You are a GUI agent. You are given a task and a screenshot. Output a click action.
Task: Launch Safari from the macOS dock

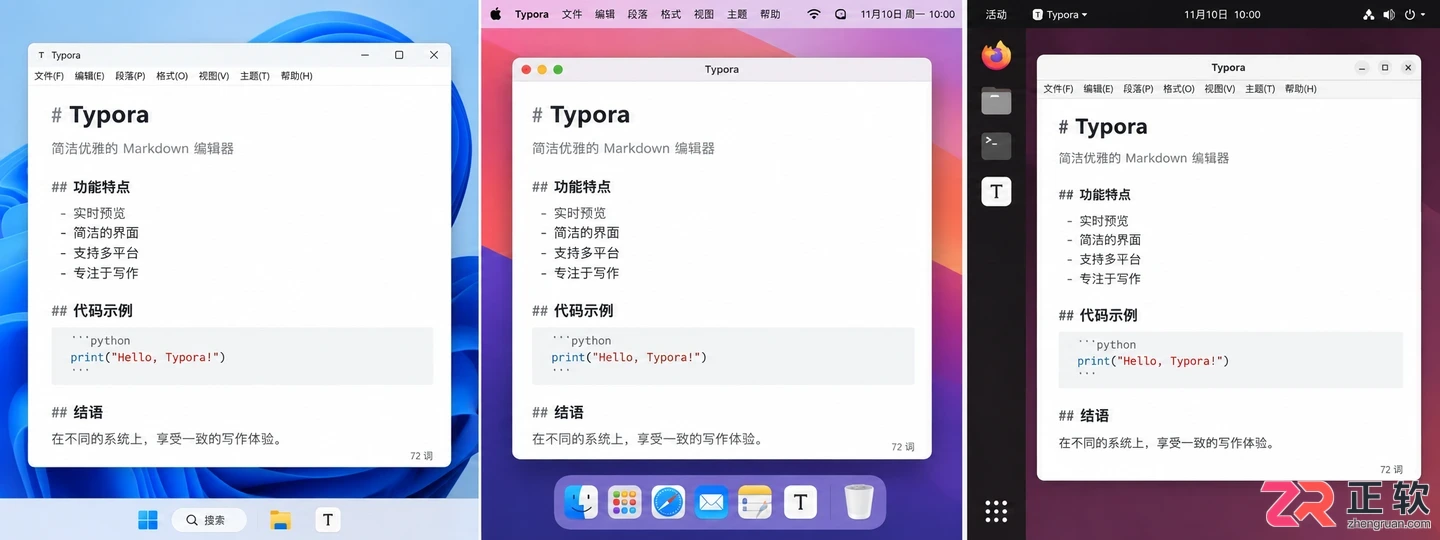point(668,502)
